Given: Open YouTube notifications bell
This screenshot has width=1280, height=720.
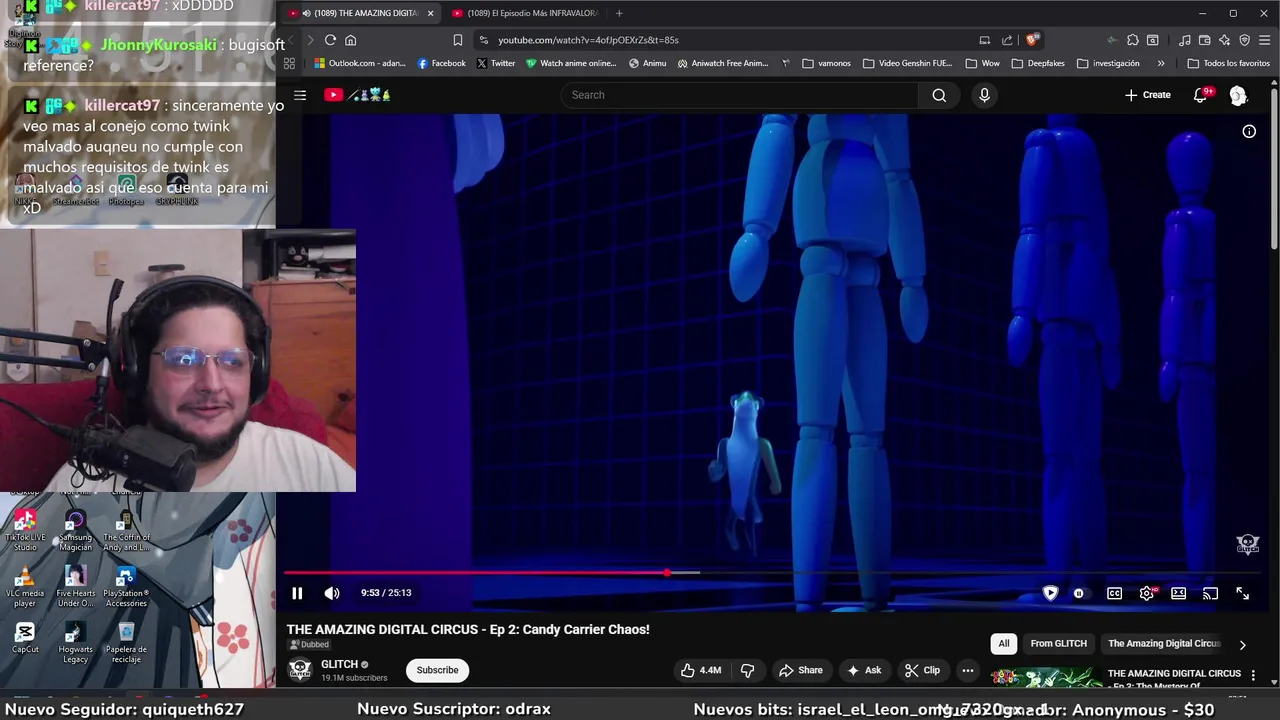Looking at the screenshot, I should [x=1201, y=95].
